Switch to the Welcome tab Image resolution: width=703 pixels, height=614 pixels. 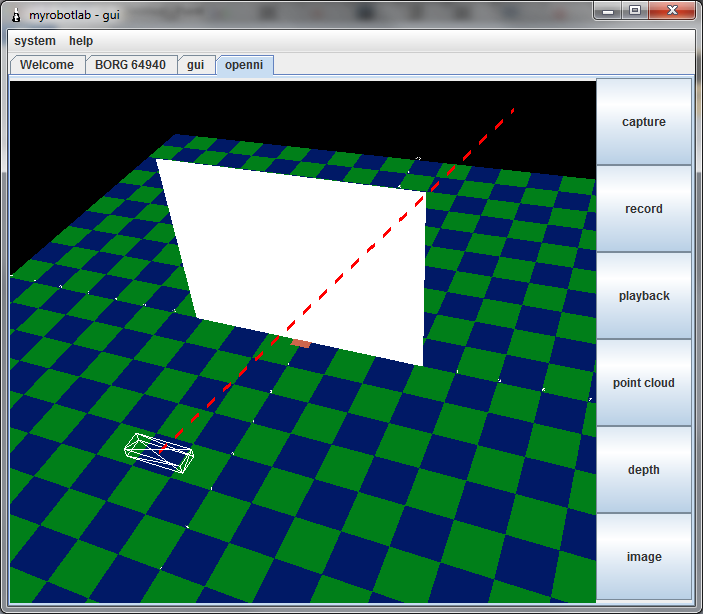click(47, 65)
